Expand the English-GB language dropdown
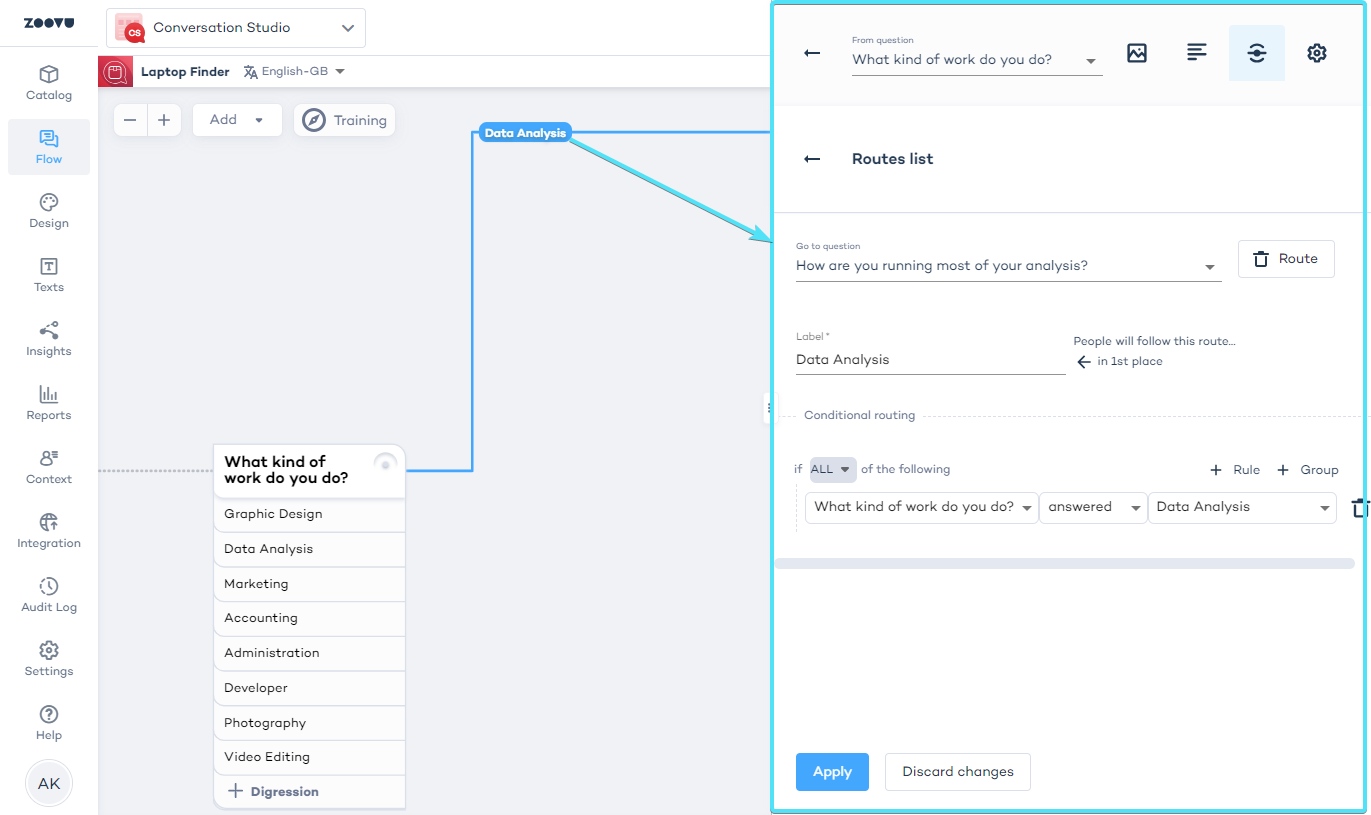The width and height of the screenshot is (1371, 815). tap(295, 71)
